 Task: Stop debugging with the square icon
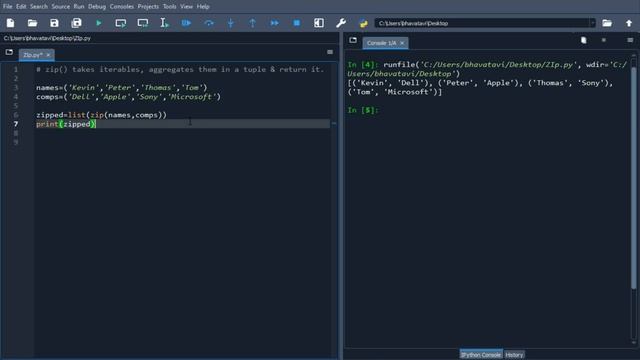click(x=297, y=23)
